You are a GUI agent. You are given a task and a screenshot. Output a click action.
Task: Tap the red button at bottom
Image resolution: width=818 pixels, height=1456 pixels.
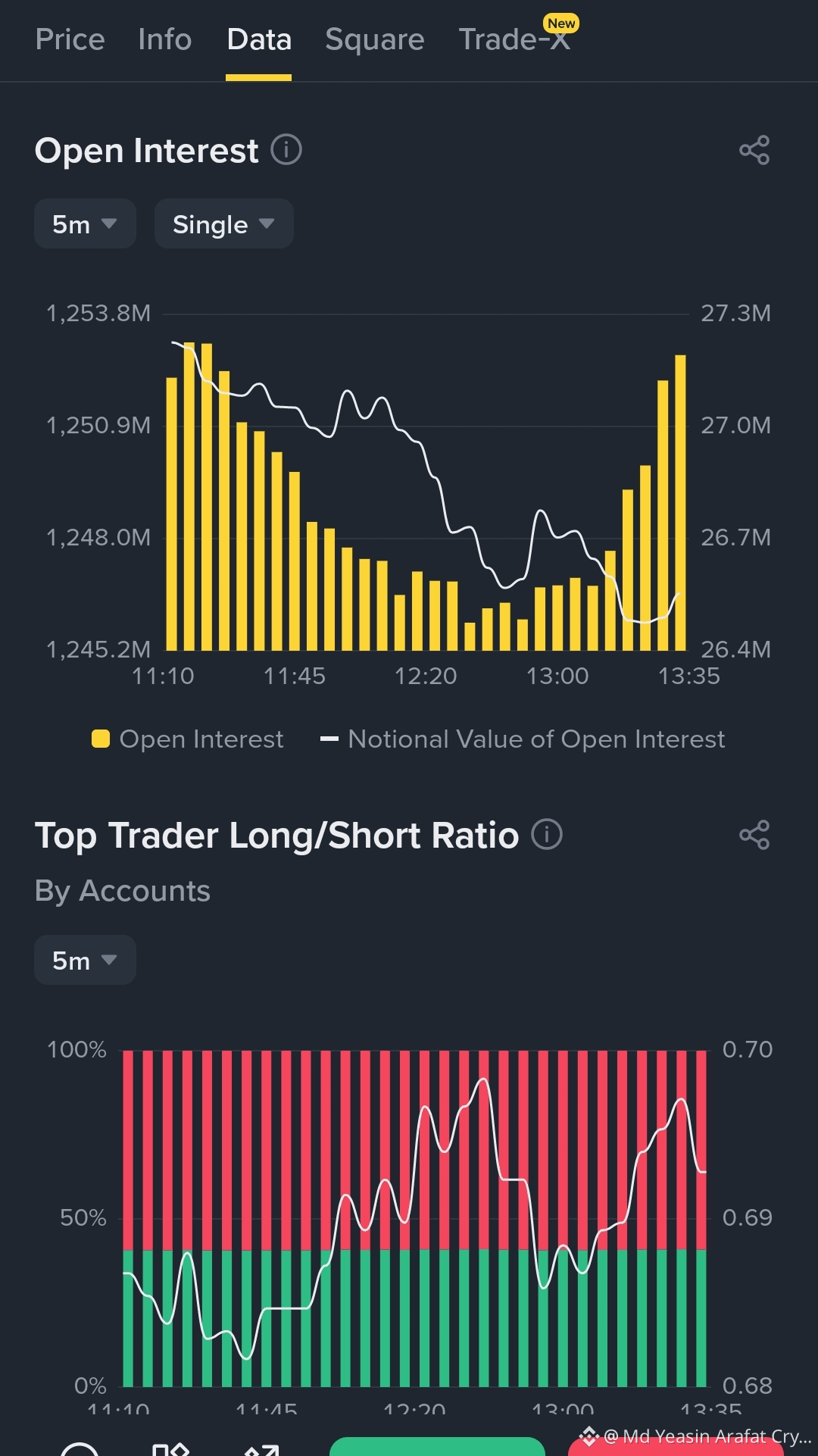click(676, 1448)
